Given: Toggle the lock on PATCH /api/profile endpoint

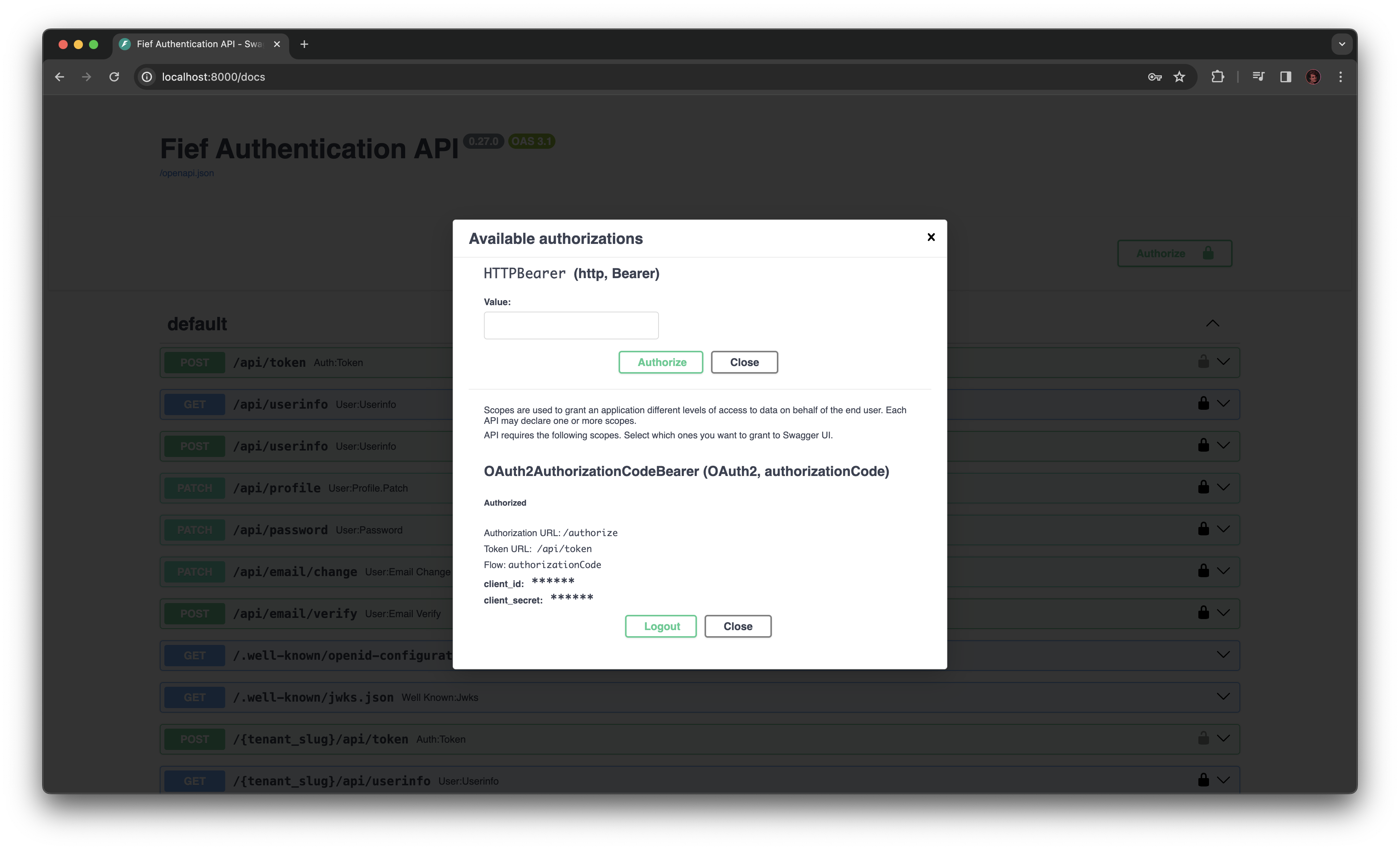Looking at the screenshot, I should [1203, 487].
